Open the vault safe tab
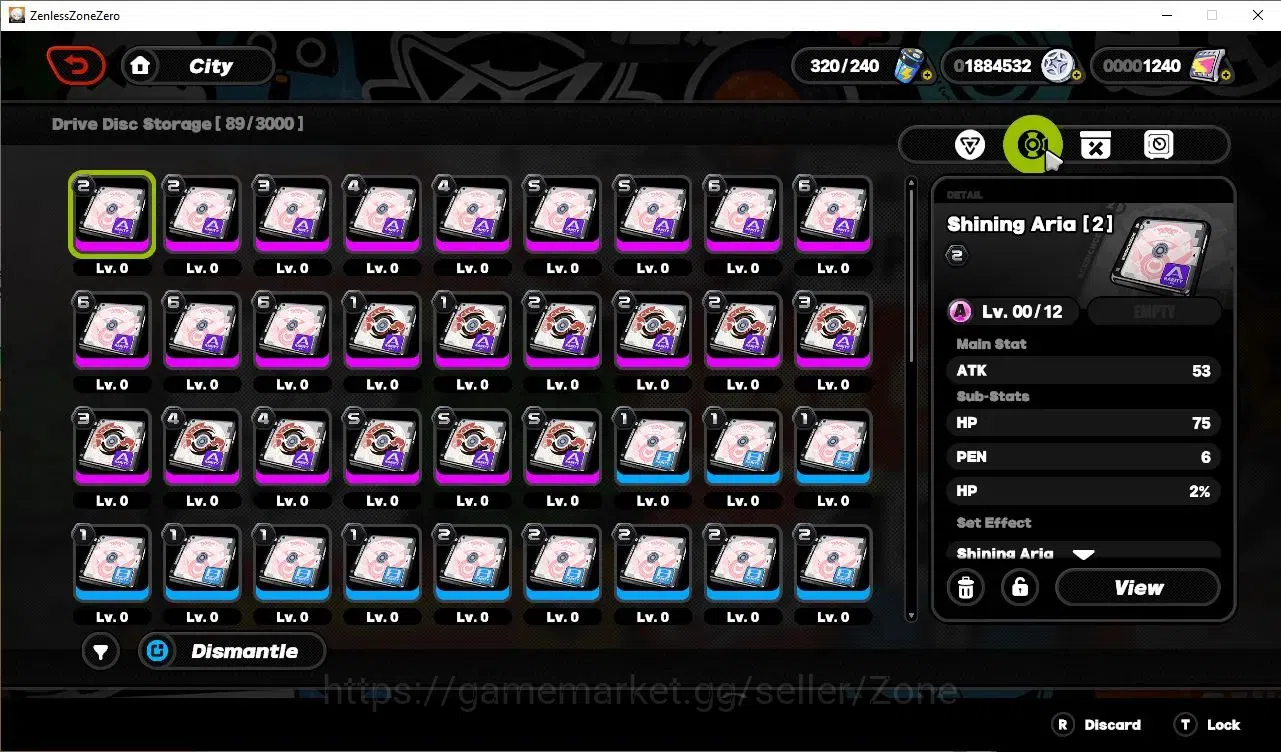The width and height of the screenshot is (1281, 752). pyautogui.click(x=1158, y=146)
